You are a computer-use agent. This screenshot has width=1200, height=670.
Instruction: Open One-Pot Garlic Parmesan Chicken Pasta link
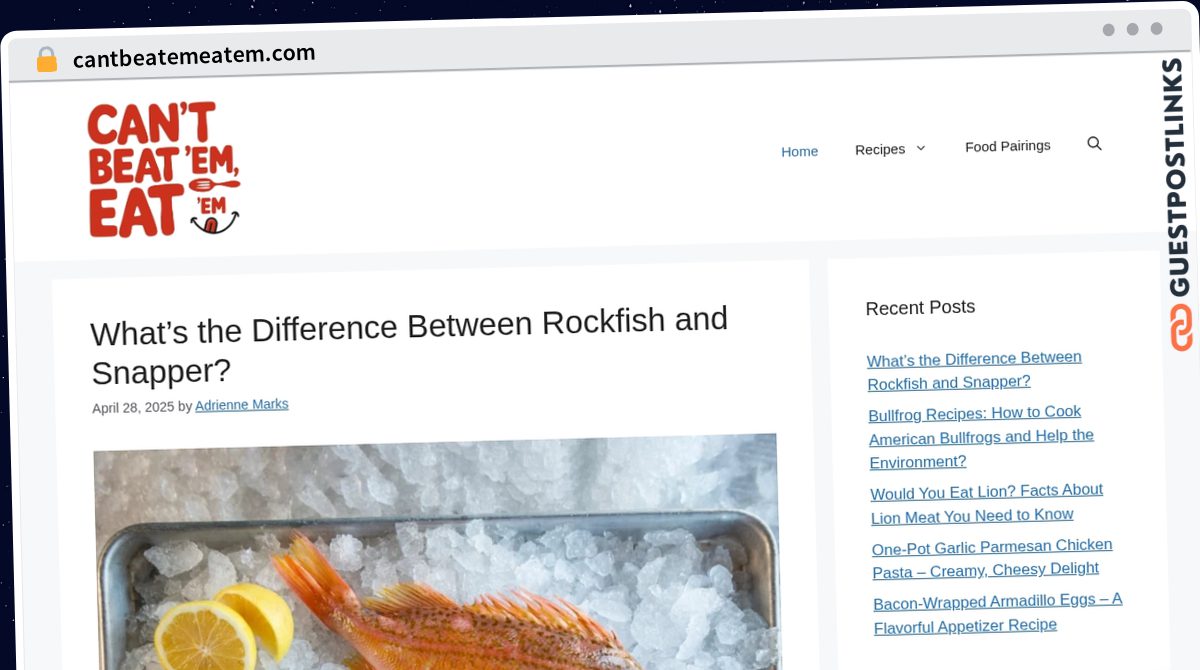pyautogui.click(x=992, y=558)
